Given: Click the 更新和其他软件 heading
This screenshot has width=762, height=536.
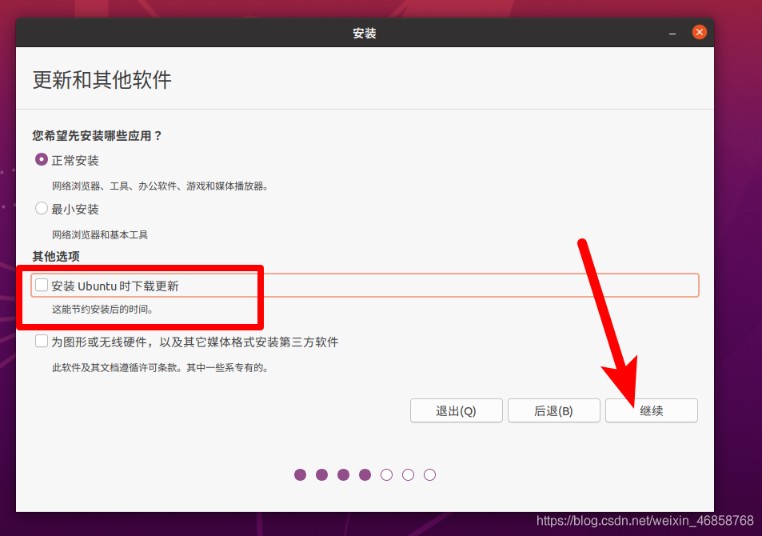Looking at the screenshot, I should tap(102, 80).
